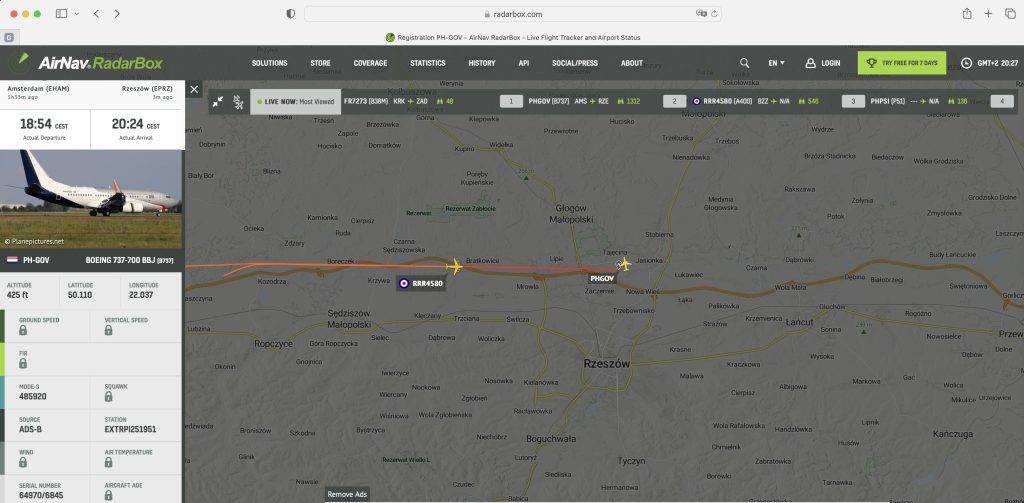Image resolution: width=1024 pixels, height=503 pixels.
Task: Collapse the live flights bar arrows icon
Action: coord(218,101)
